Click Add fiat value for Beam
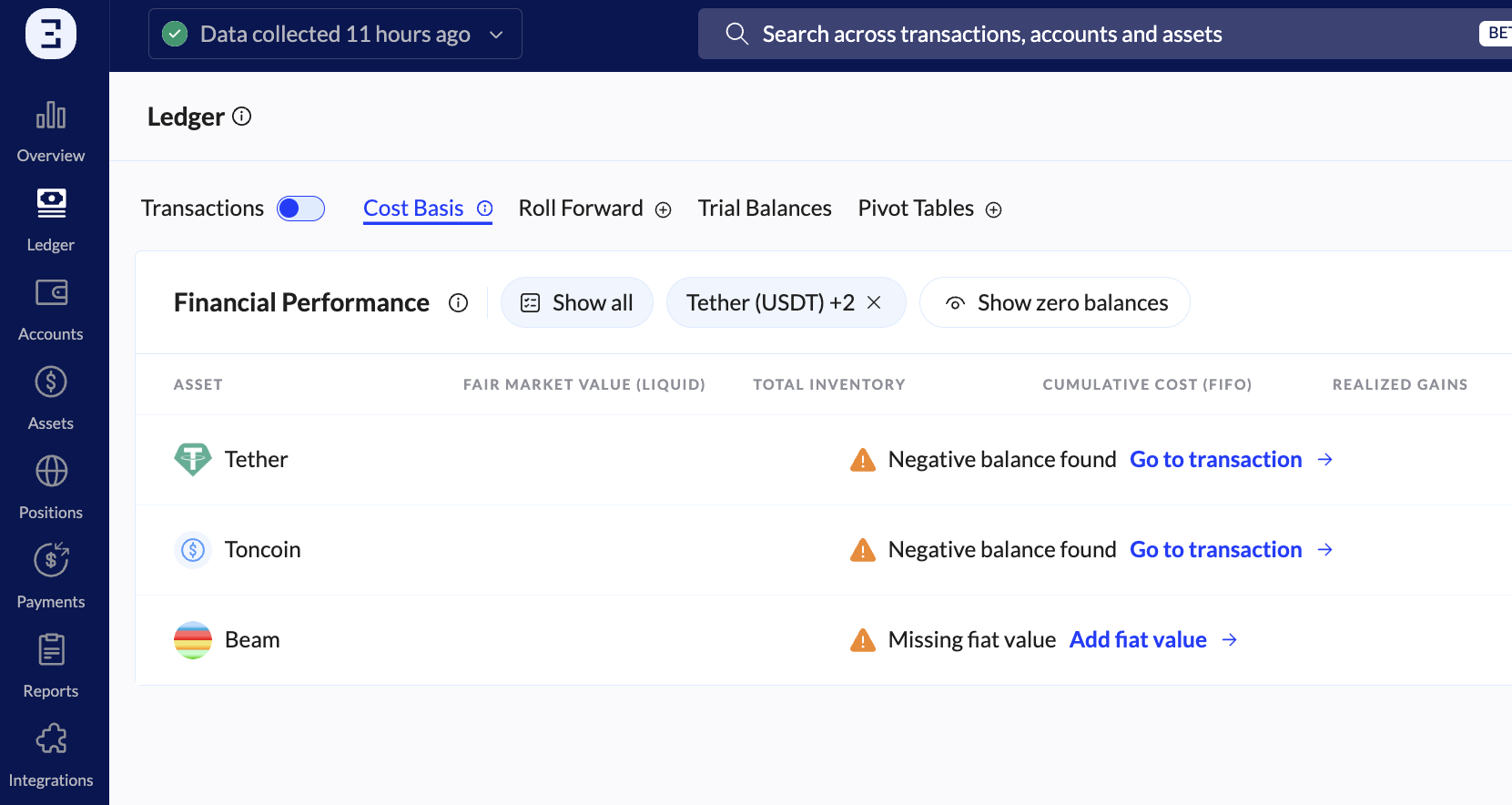 coord(1138,640)
